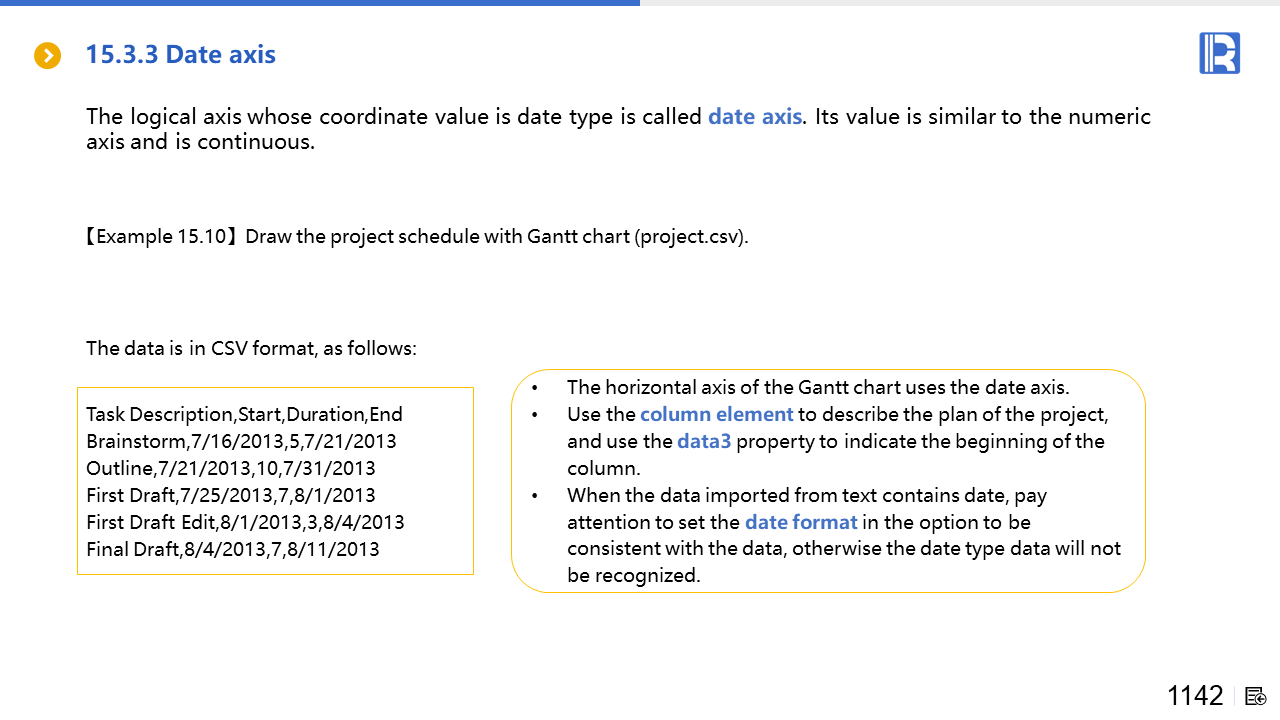Click the blue R logo in the corner
This screenshot has height=720, width=1280.
[x=1219, y=53]
